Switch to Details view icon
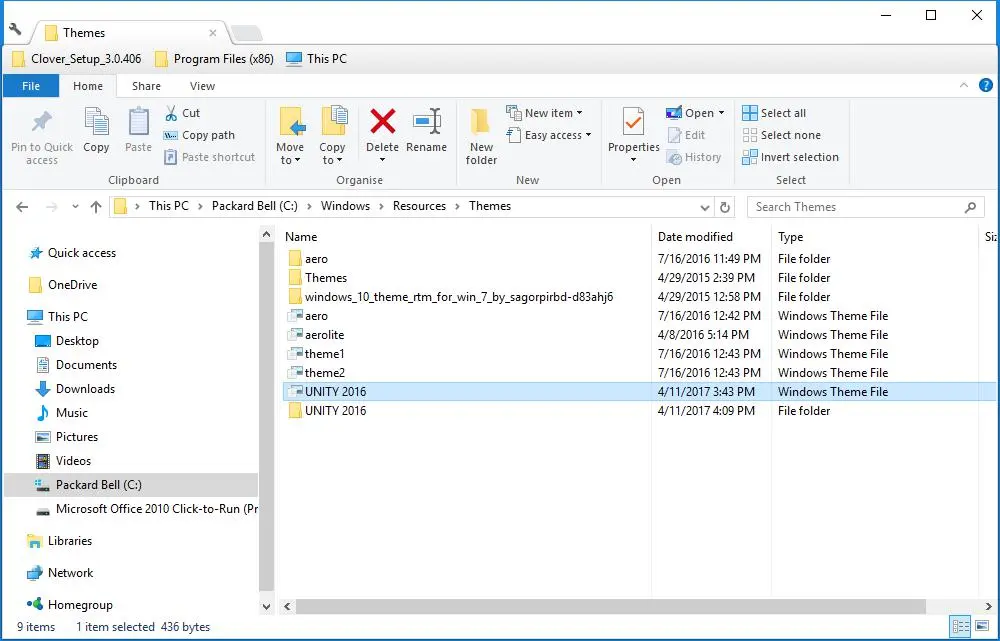 pyautogui.click(x=960, y=626)
